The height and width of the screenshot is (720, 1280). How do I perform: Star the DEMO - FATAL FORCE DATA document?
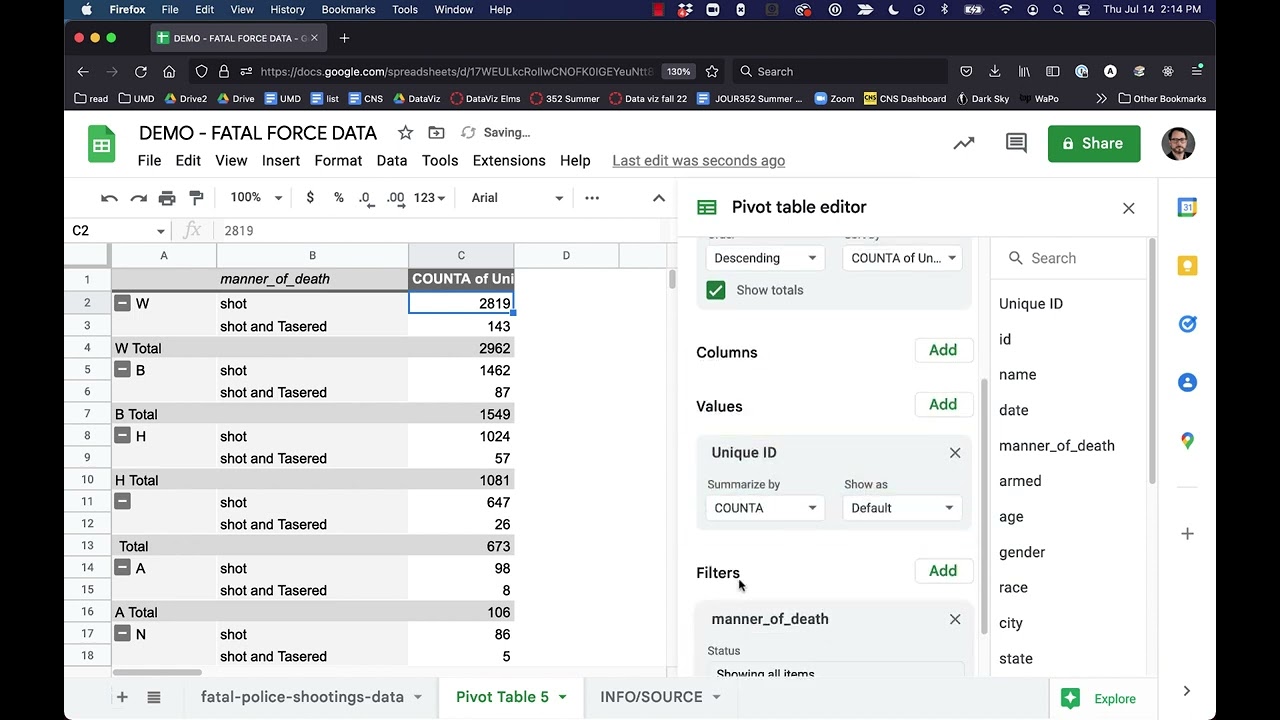405,133
